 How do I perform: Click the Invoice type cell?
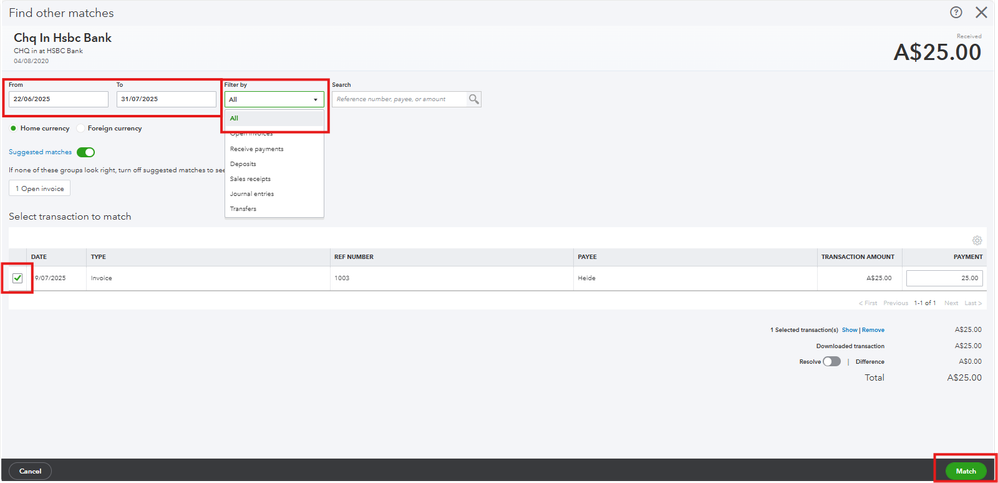pyautogui.click(x=101, y=278)
